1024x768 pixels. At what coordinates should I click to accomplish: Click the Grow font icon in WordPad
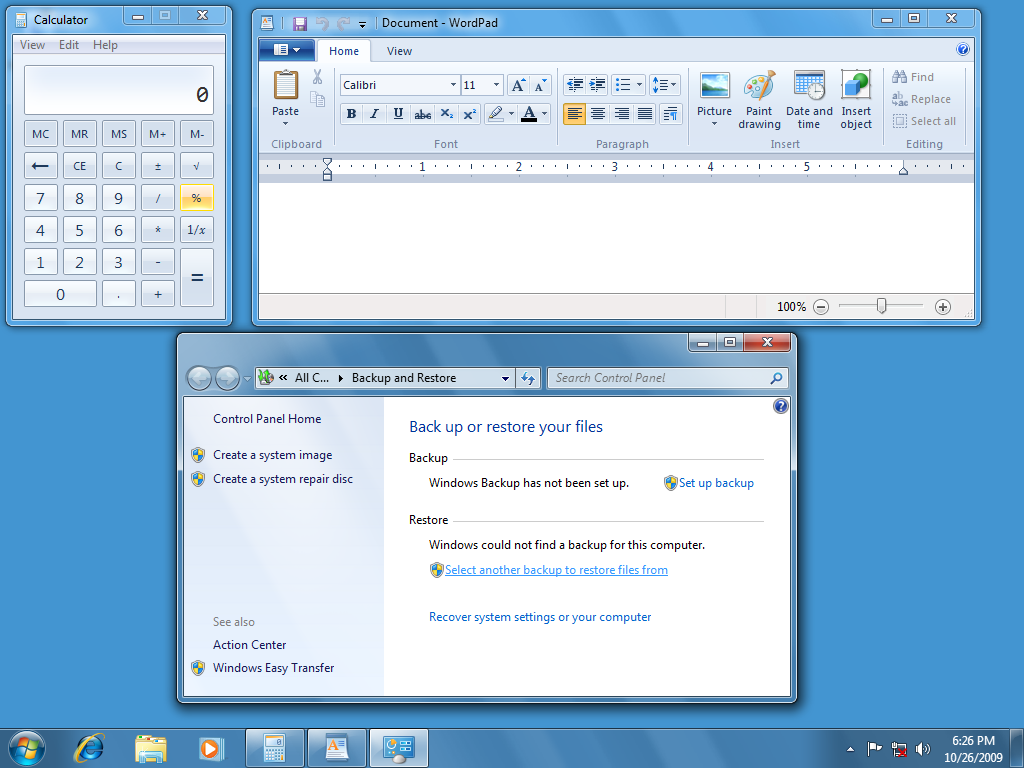pos(518,85)
